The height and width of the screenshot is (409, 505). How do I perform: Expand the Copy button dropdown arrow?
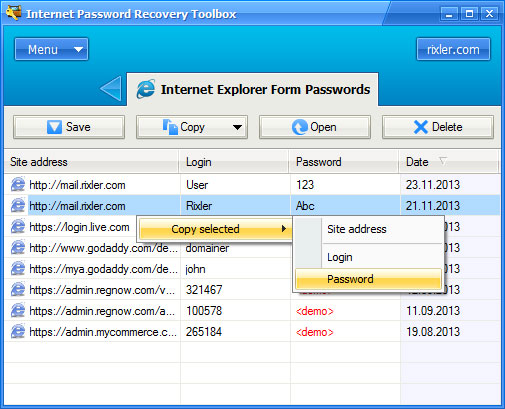(237, 127)
